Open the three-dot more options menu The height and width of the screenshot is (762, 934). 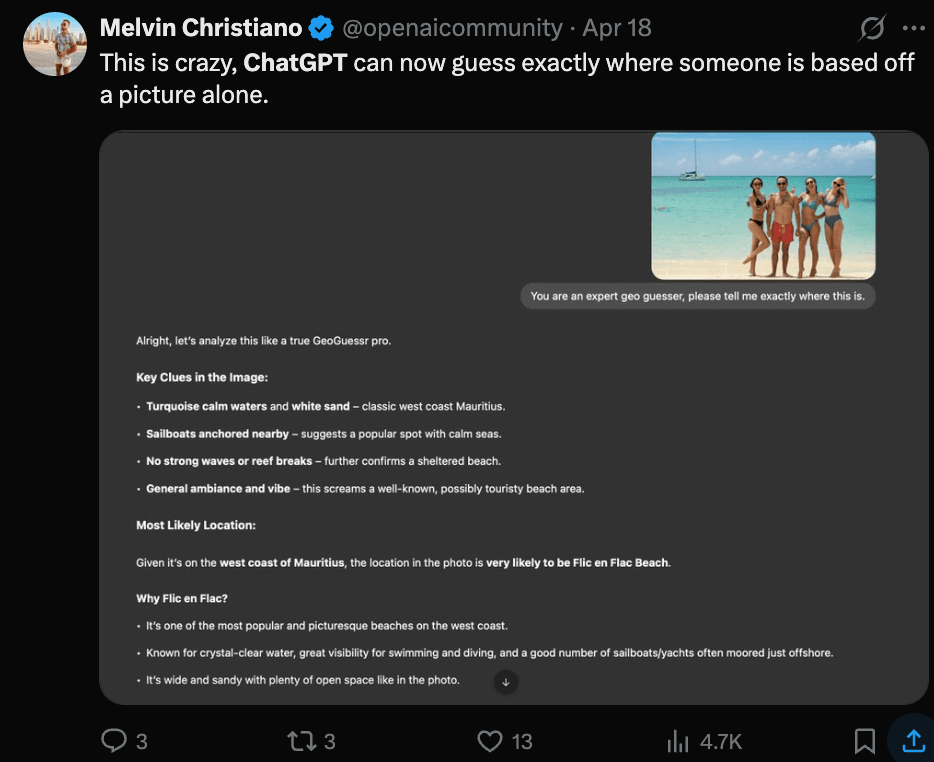[x=914, y=28]
